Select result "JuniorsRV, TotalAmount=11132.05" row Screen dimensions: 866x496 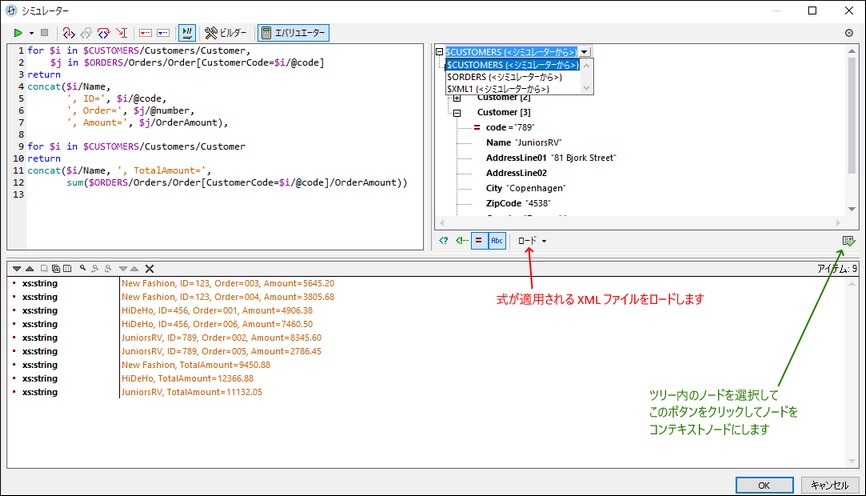click(x=192, y=392)
